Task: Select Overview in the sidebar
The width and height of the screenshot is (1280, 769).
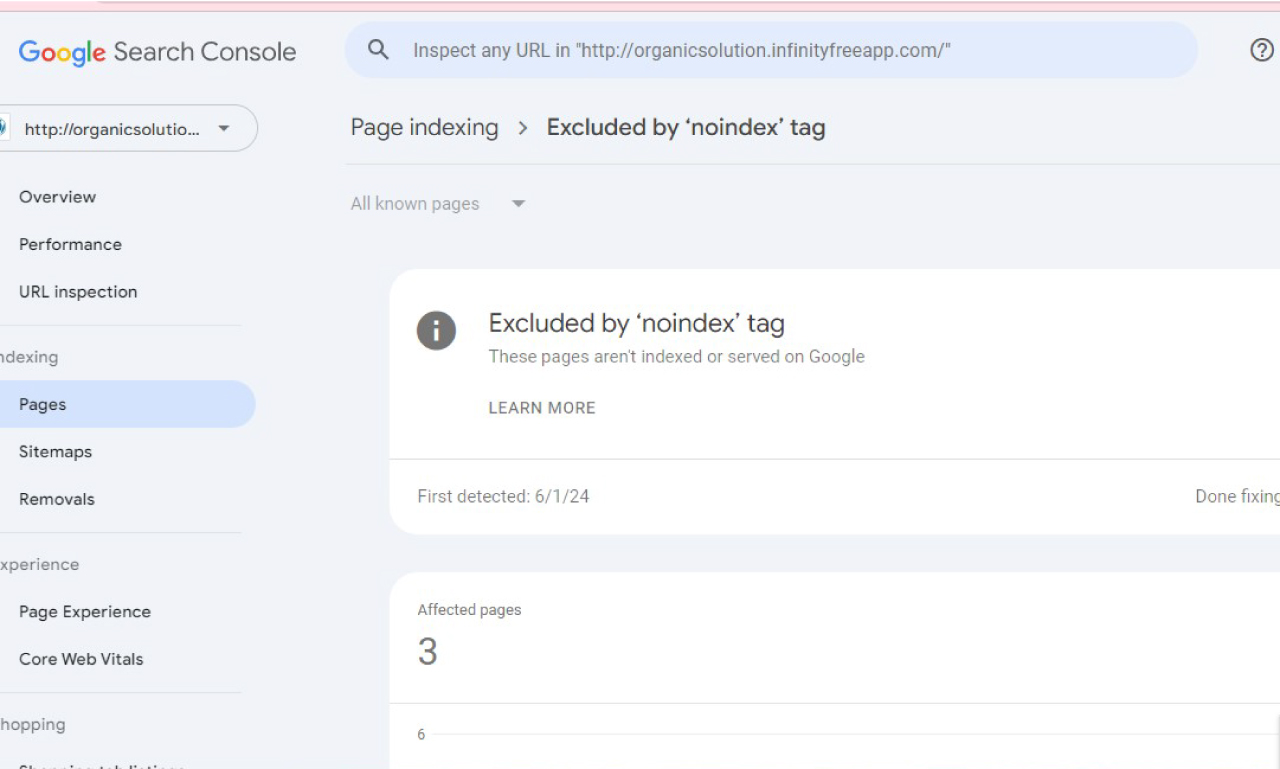Action: (x=57, y=197)
